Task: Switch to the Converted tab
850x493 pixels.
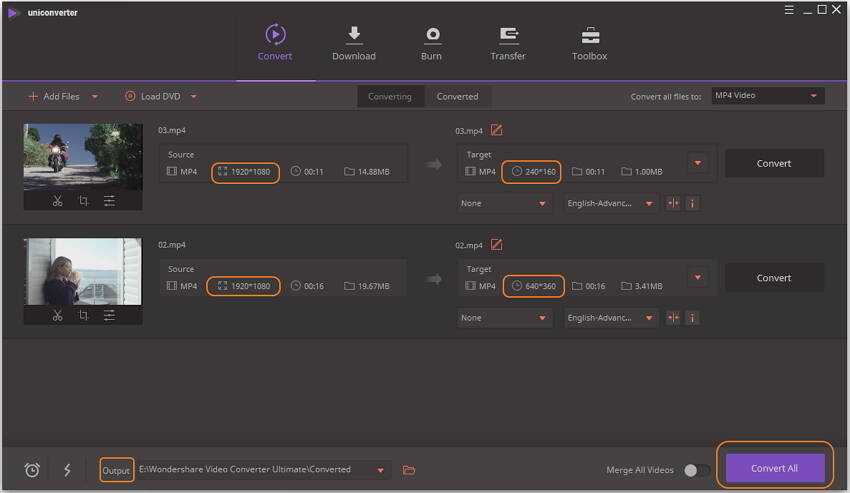Action: pyautogui.click(x=457, y=97)
